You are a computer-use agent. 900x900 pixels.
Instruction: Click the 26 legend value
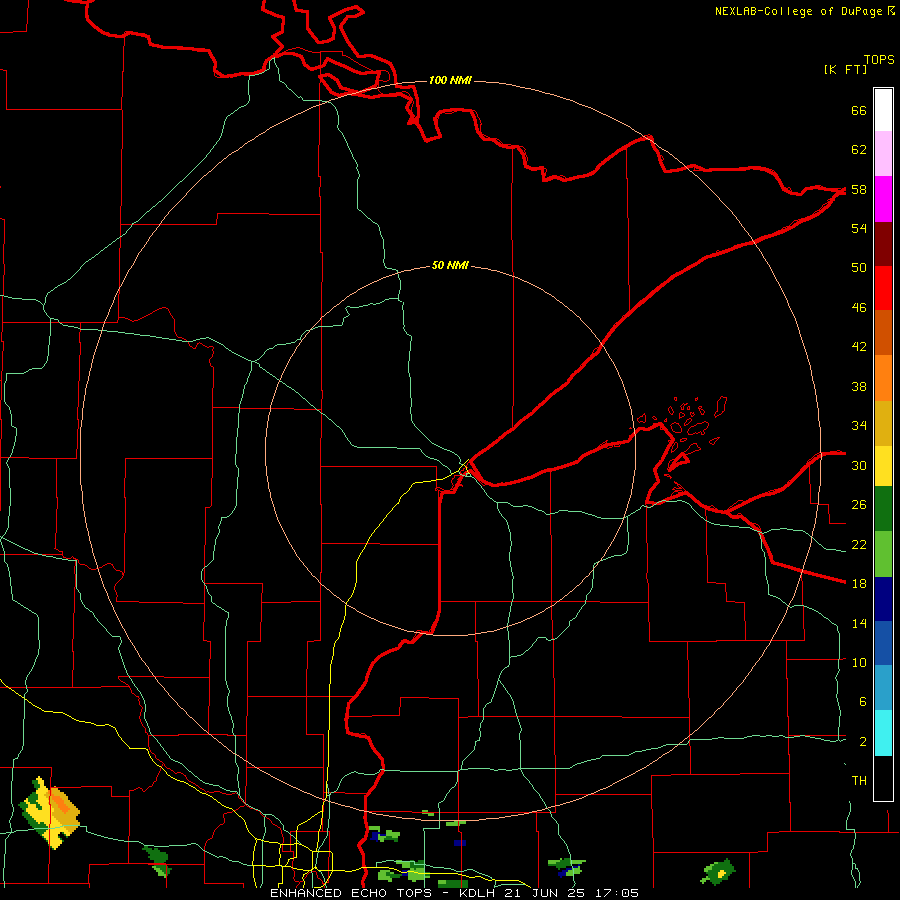[859, 505]
